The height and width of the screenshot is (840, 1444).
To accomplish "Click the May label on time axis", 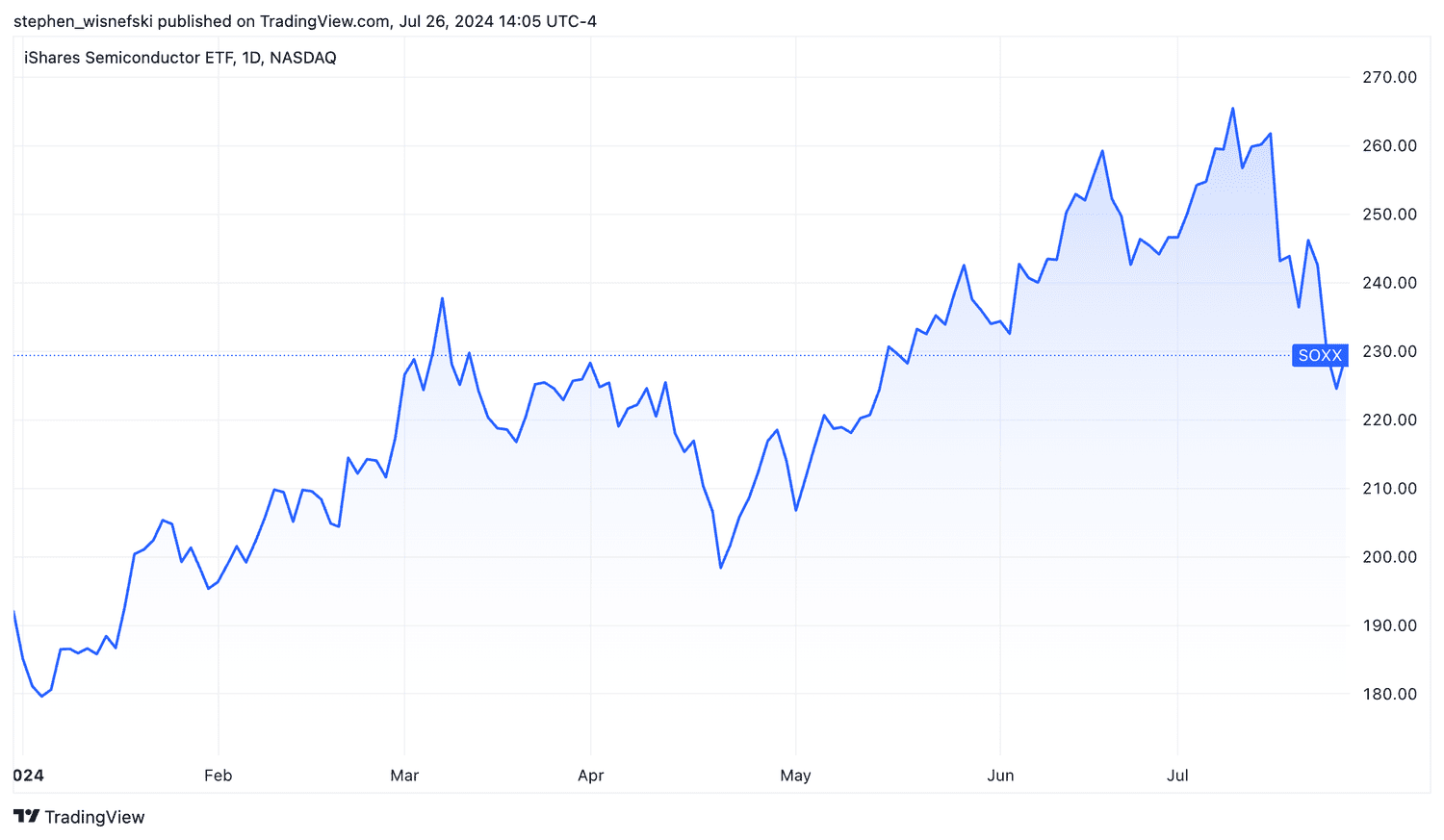I will 795,776.
